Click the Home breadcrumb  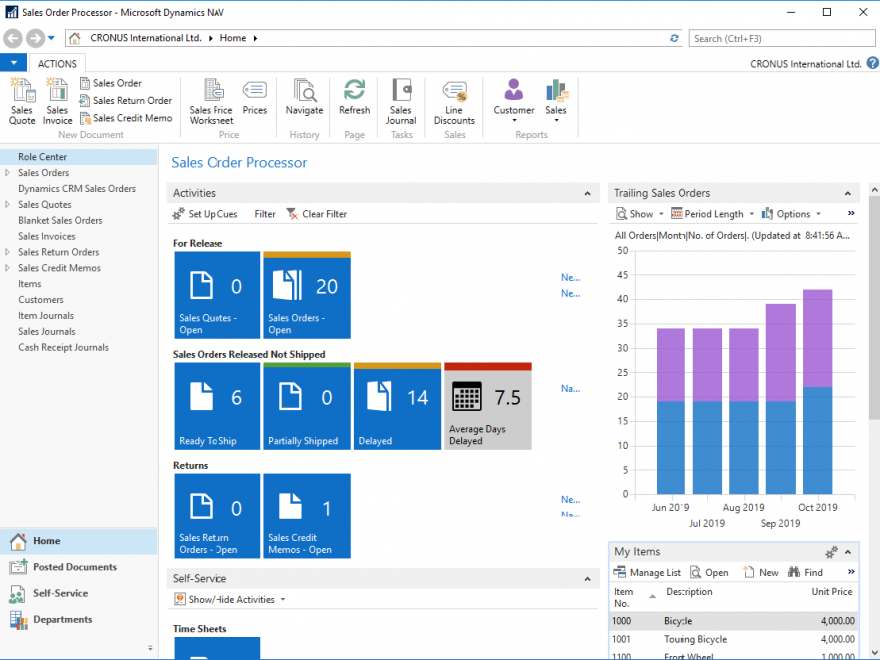pyautogui.click(x=233, y=38)
